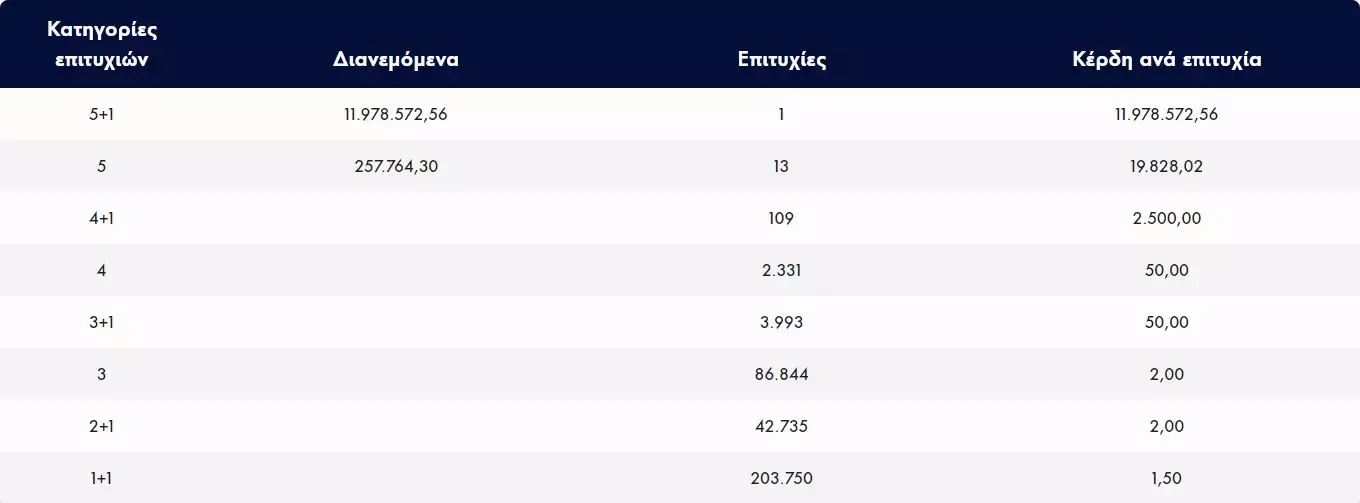
Task: Click the Κατηγορίες επιτυχιών column header
Action: tap(101, 44)
